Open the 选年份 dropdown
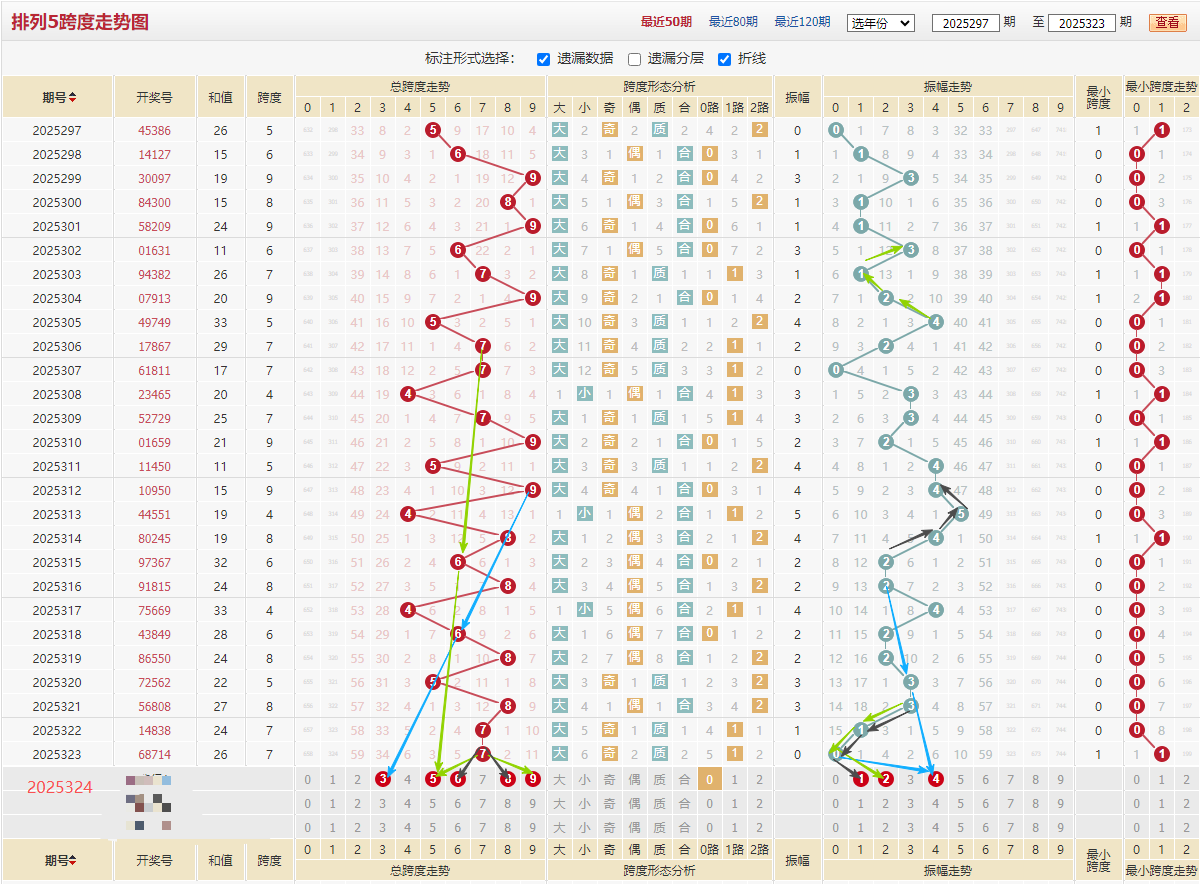Image resolution: width=1200 pixels, height=884 pixels. click(881, 22)
